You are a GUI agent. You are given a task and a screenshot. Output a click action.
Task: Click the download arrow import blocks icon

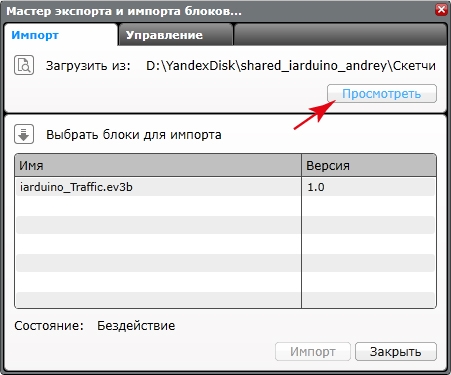click(24, 134)
